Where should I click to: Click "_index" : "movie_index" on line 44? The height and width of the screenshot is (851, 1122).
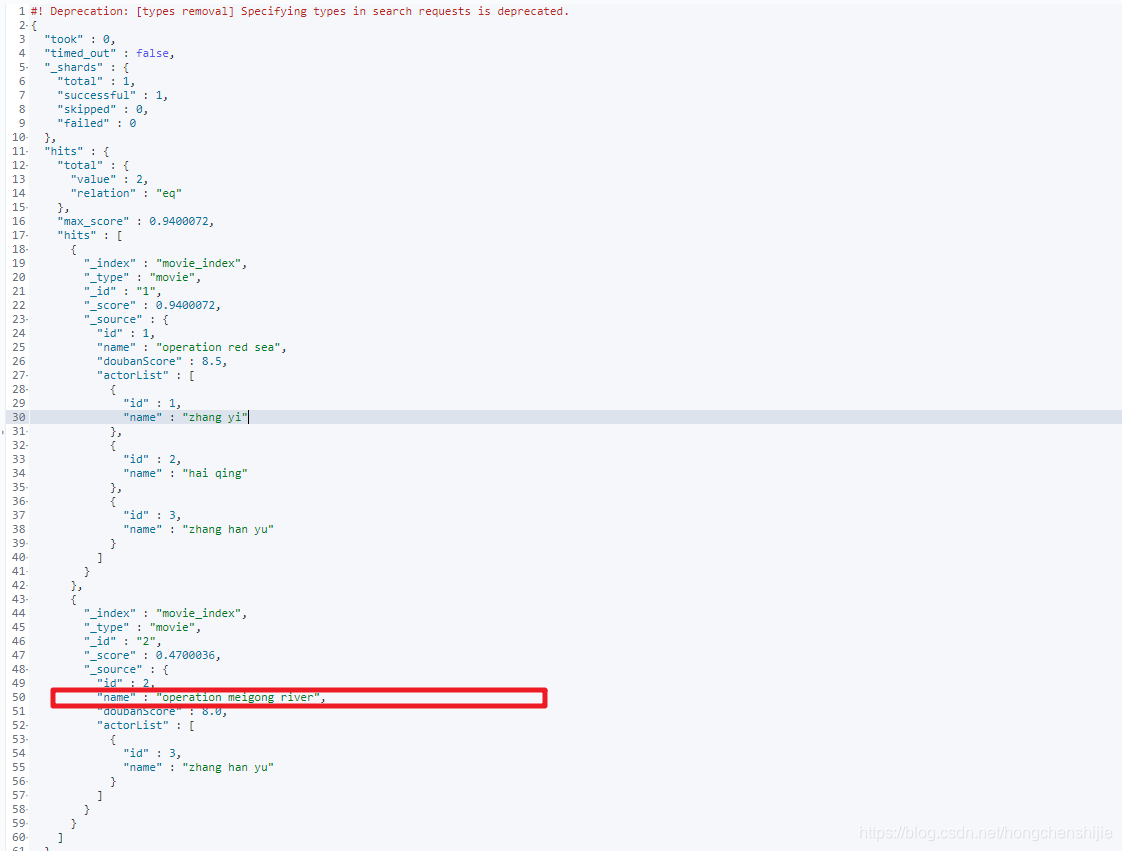point(165,613)
